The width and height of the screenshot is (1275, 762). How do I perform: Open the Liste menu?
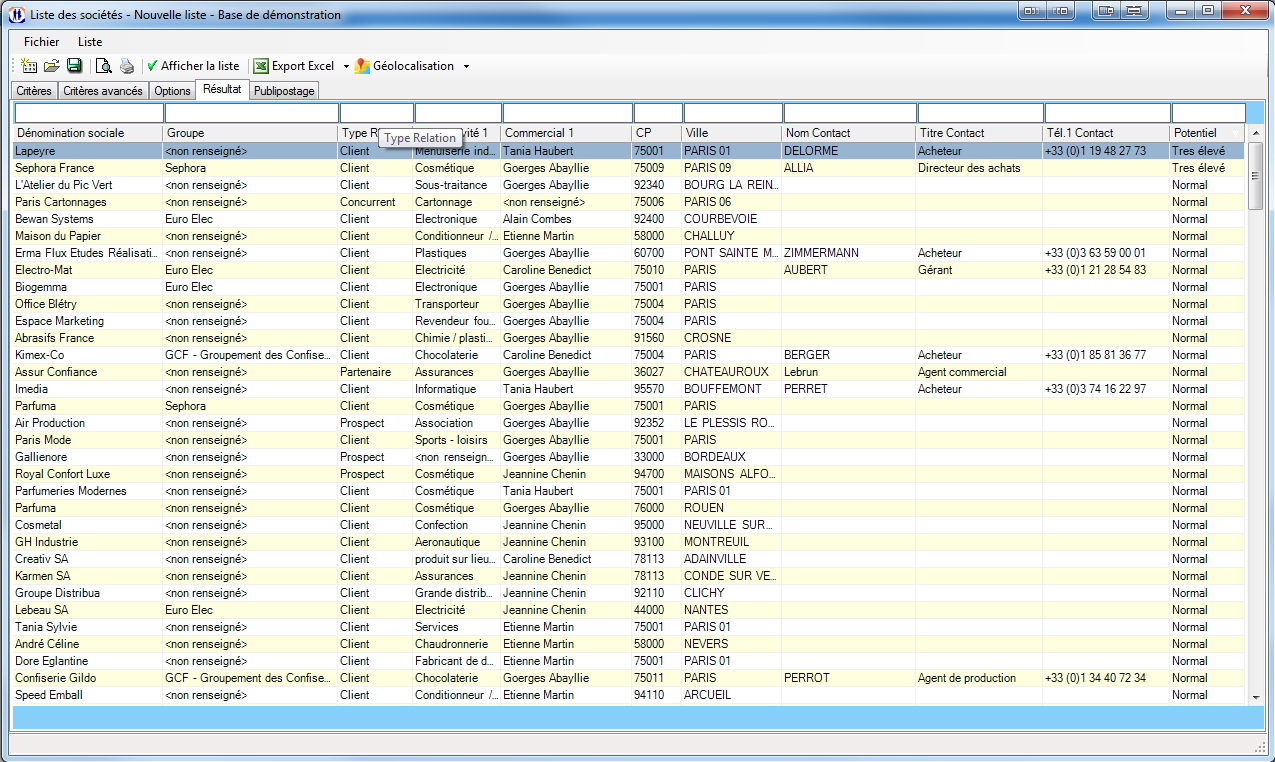coord(90,42)
